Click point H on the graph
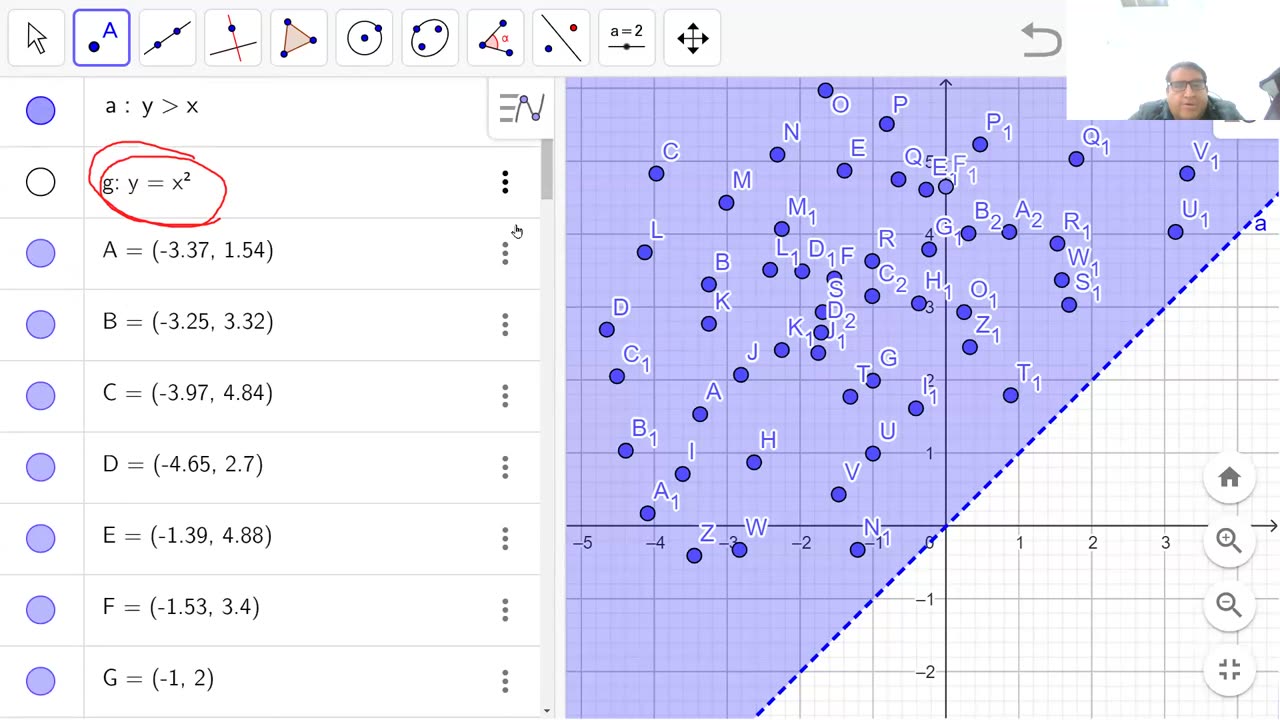This screenshot has width=1280, height=720. point(754,463)
